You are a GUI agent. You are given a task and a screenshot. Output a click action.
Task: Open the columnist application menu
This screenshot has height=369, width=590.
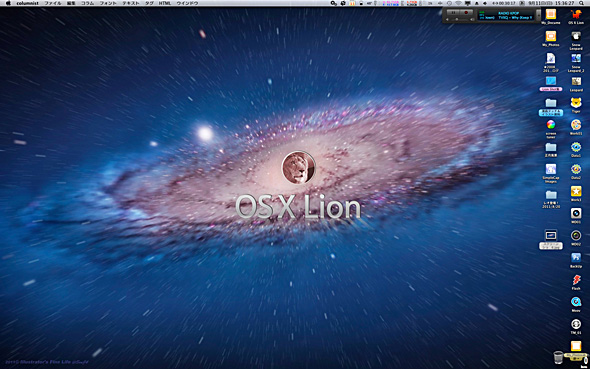click(27, 3)
